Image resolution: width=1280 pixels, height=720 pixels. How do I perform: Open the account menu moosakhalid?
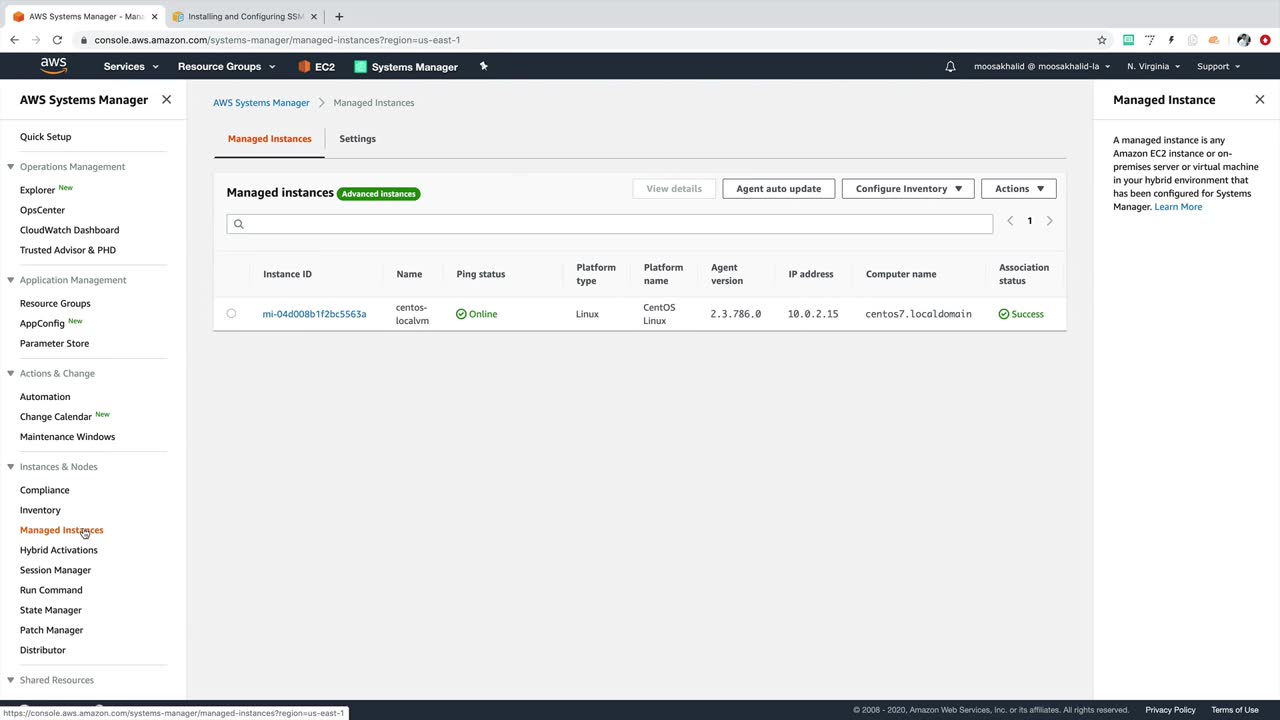pos(1042,67)
